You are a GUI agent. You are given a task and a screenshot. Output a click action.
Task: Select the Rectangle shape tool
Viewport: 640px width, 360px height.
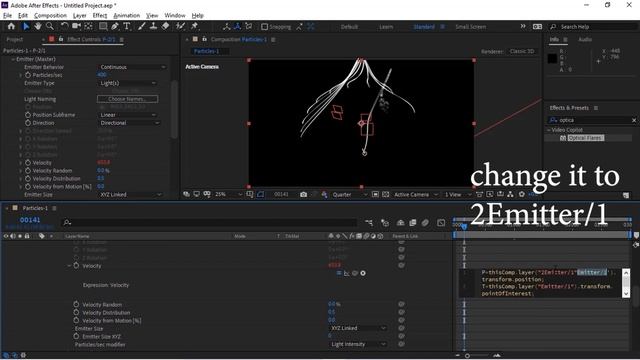(x=103, y=27)
